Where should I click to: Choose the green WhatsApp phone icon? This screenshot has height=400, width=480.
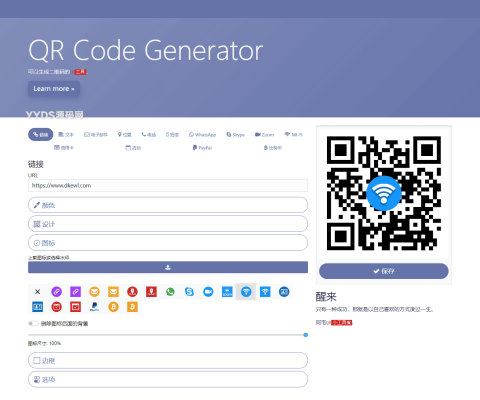click(170, 292)
